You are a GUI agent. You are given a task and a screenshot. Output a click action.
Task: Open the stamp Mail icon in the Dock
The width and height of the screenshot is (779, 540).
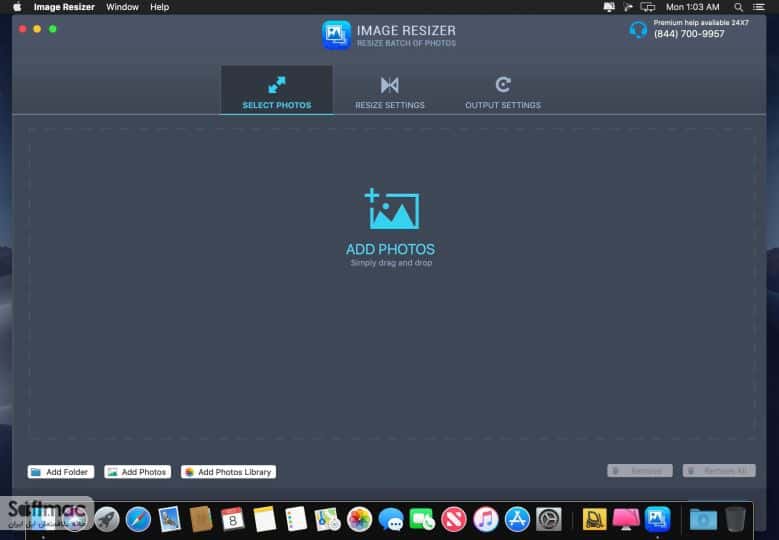(169, 519)
